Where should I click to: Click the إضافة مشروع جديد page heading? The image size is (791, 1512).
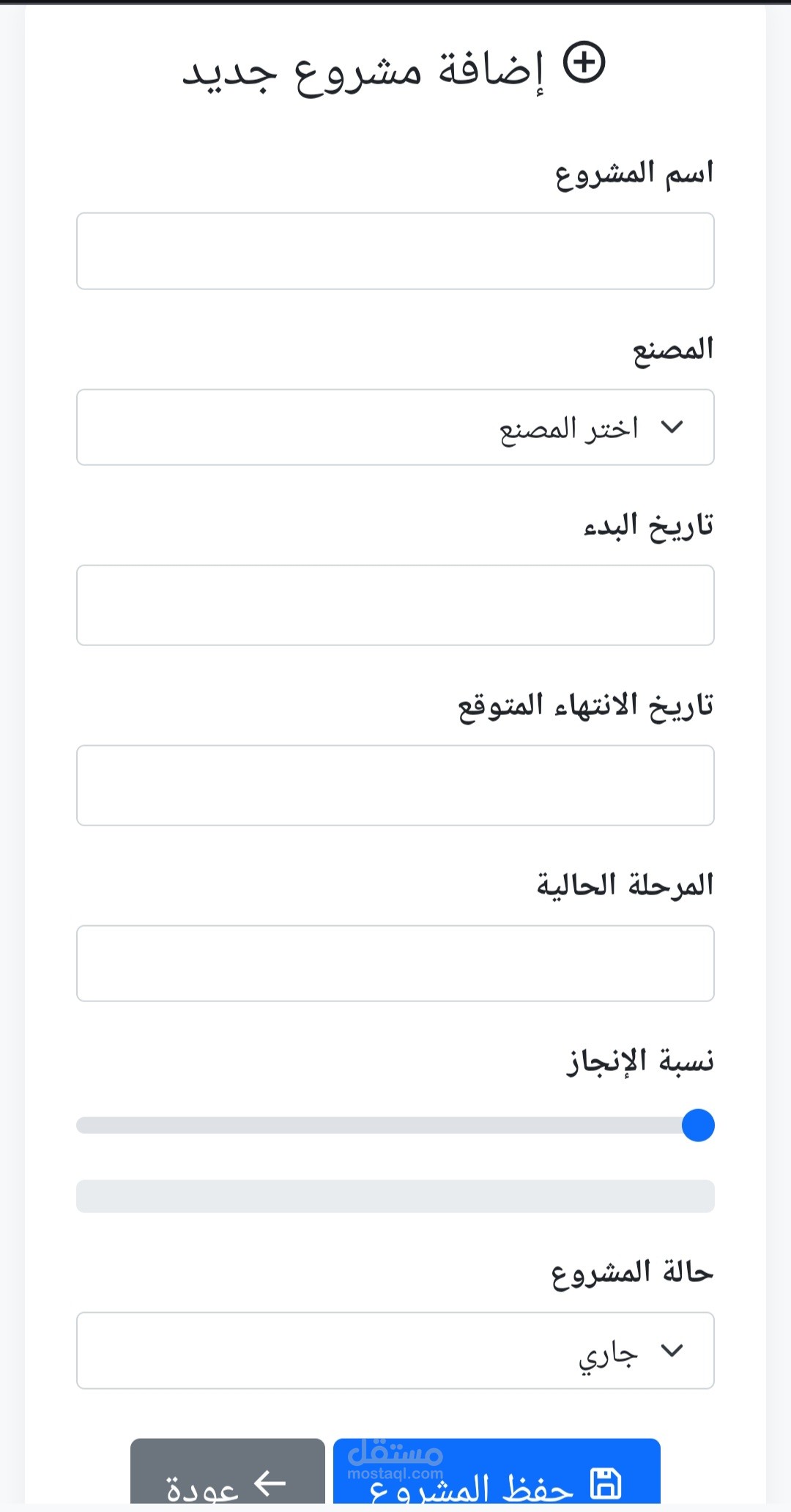point(364,72)
